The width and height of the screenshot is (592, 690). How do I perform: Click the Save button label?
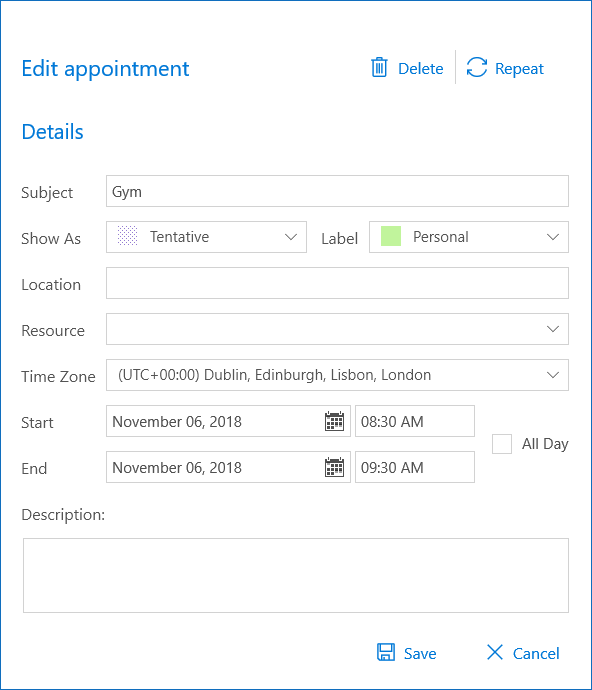tap(420, 653)
